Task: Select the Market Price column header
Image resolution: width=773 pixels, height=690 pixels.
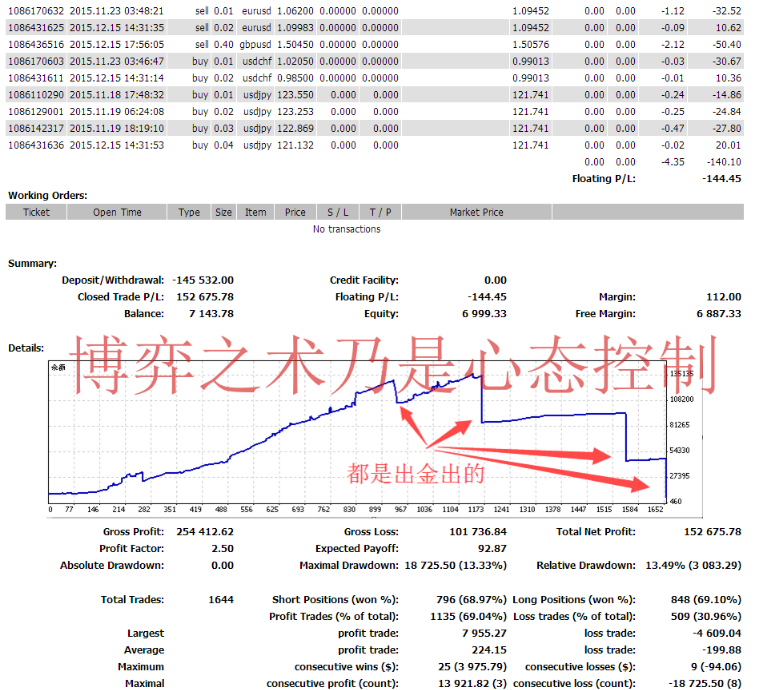Action: [x=478, y=212]
